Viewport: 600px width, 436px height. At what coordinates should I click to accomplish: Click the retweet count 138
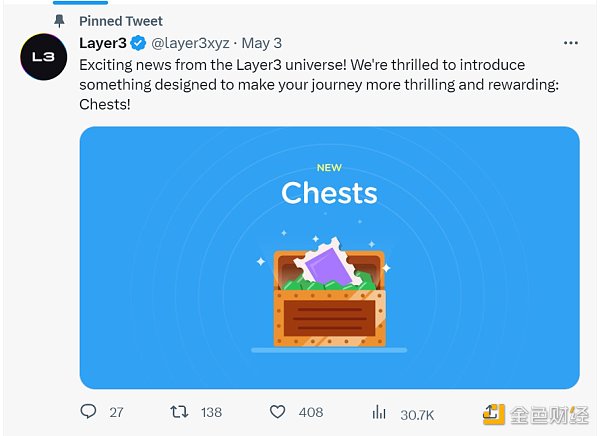[211, 413]
